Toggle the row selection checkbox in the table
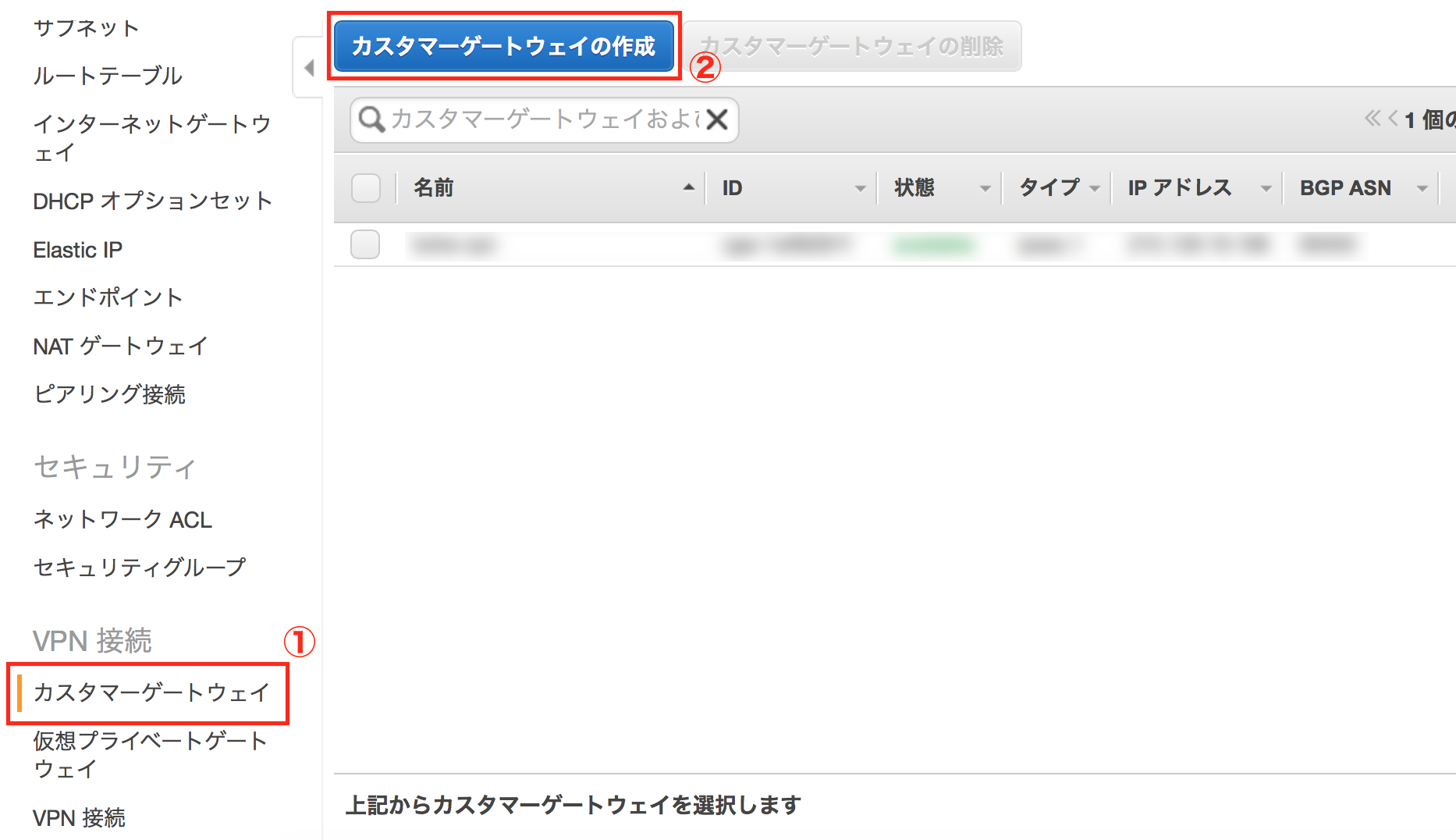Screen dimensions: 1456x840 click(x=365, y=244)
